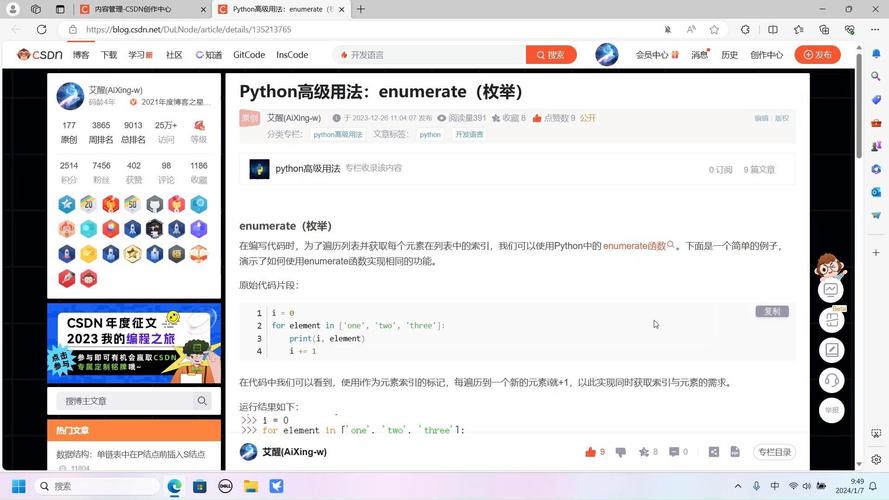
Task: Click the page vertical scrollbar
Action: (859, 108)
